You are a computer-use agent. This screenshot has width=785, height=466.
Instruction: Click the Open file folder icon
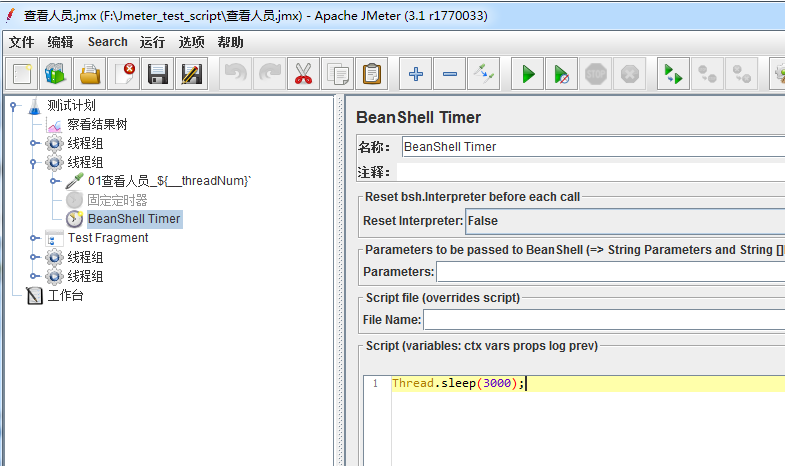pos(90,74)
